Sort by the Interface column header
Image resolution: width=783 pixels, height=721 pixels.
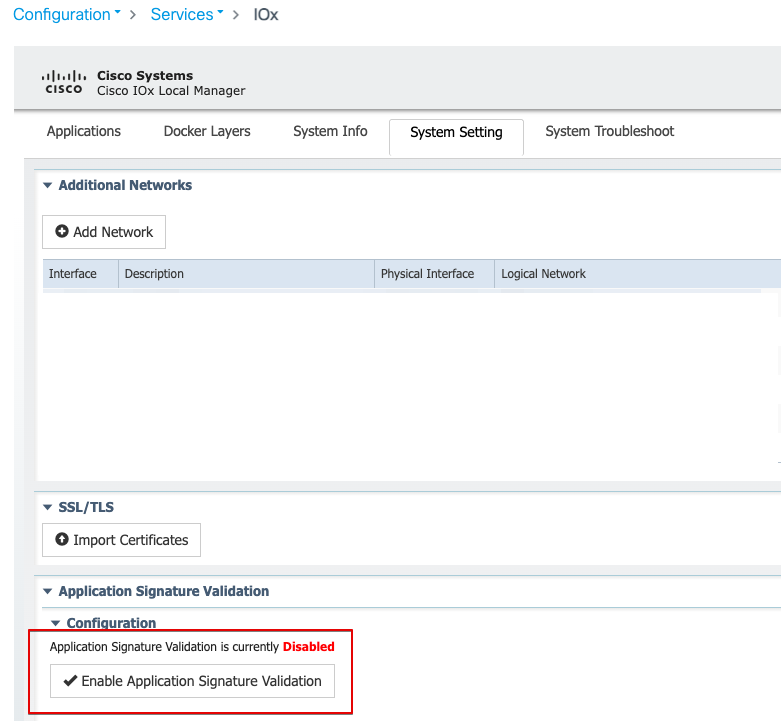[73, 274]
